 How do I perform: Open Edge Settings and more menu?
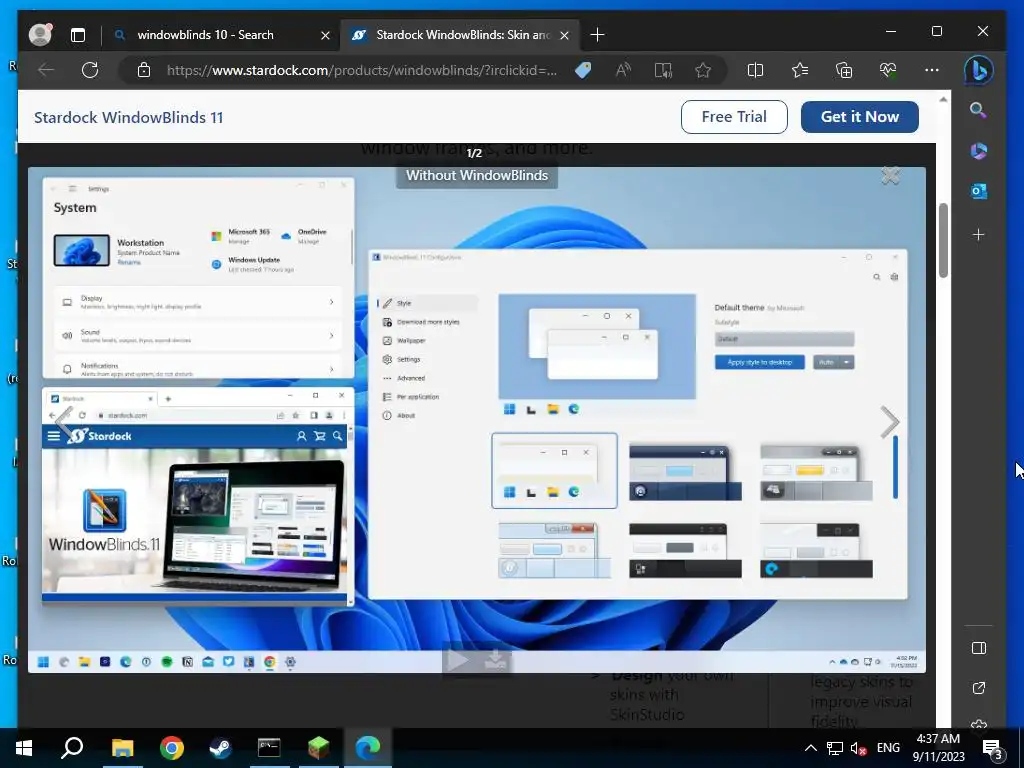(x=932, y=70)
